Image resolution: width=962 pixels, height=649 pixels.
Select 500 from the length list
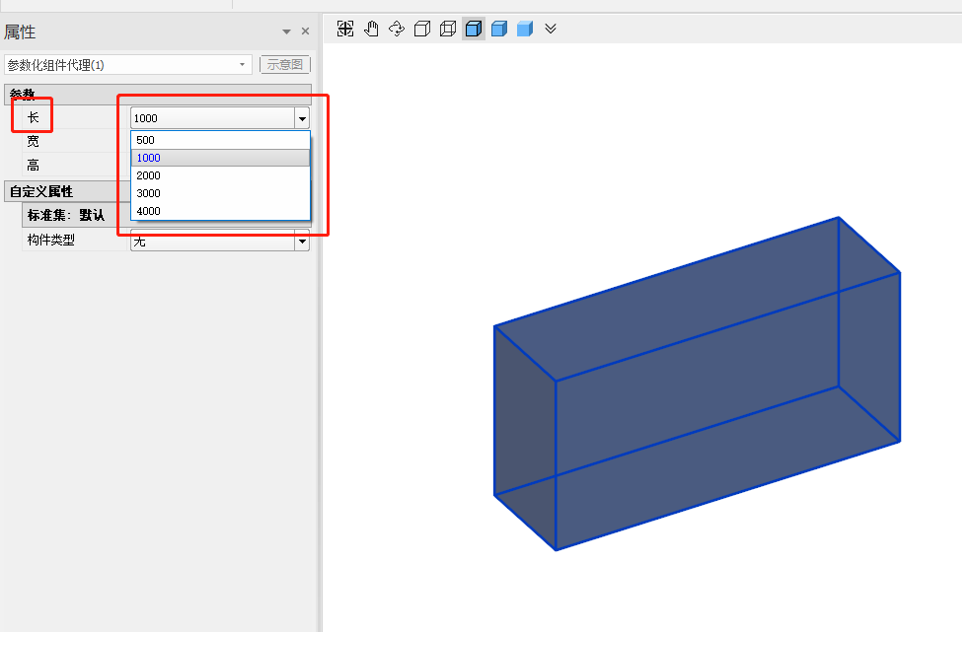point(146,140)
